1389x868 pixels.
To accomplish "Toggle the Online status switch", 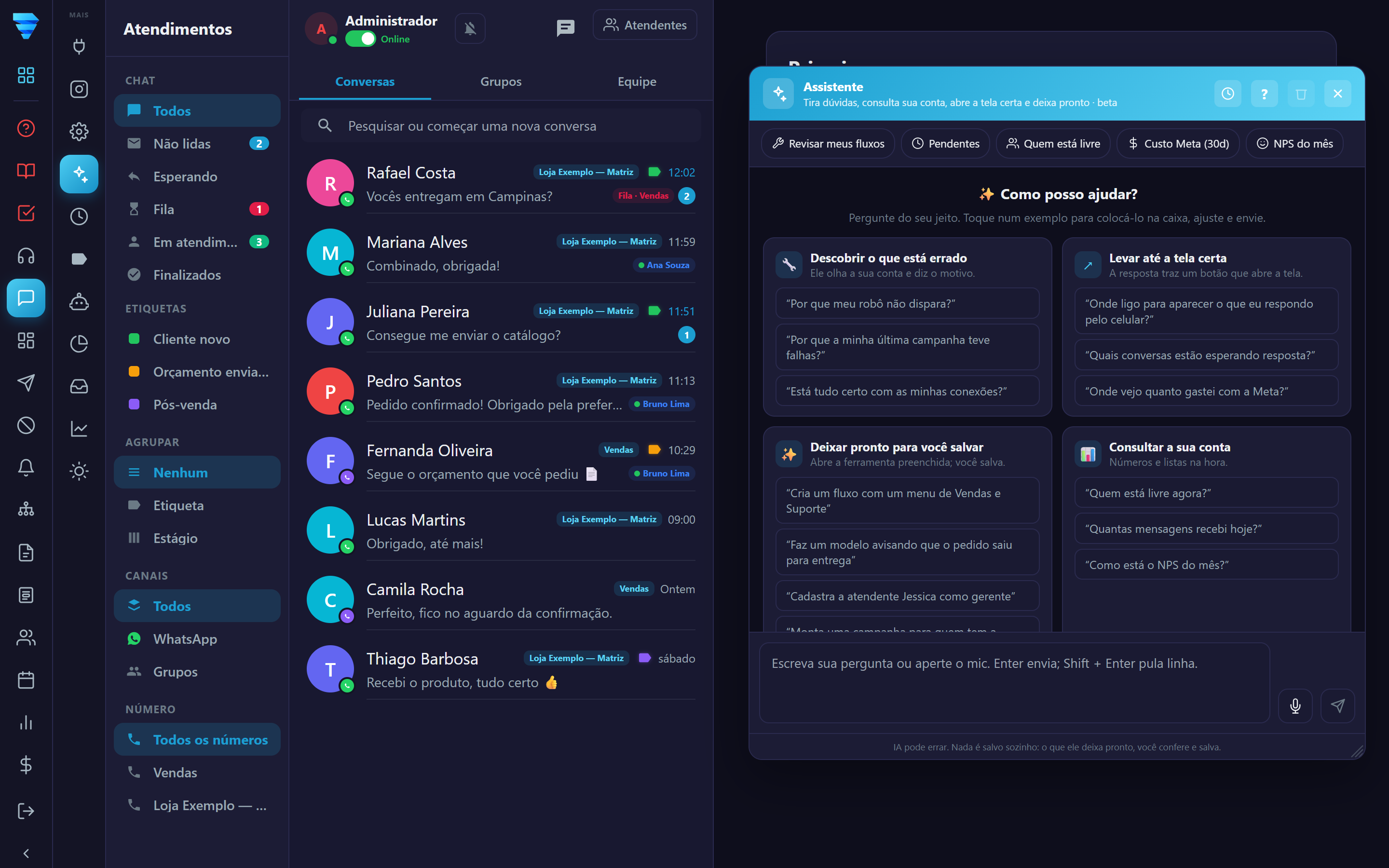I will coord(360,39).
